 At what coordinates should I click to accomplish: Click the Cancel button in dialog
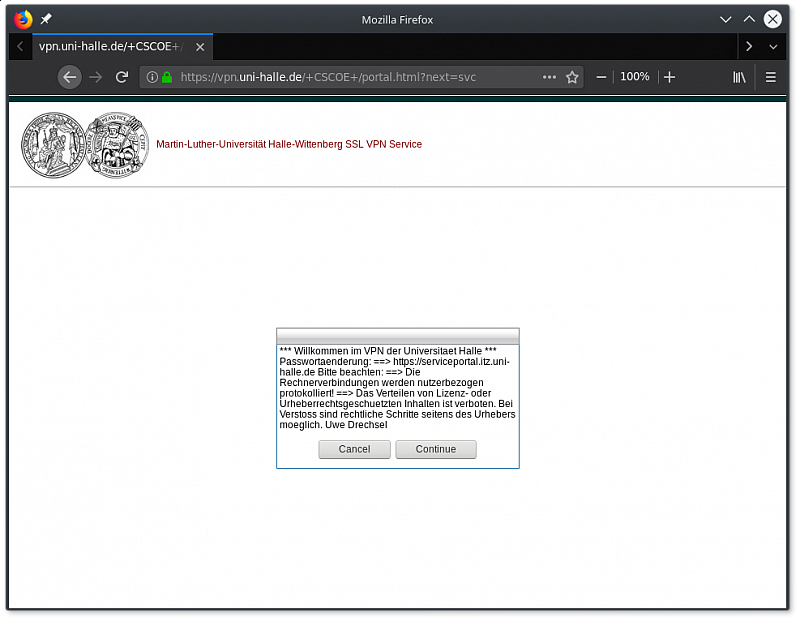pyautogui.click(x=355, y=449)
